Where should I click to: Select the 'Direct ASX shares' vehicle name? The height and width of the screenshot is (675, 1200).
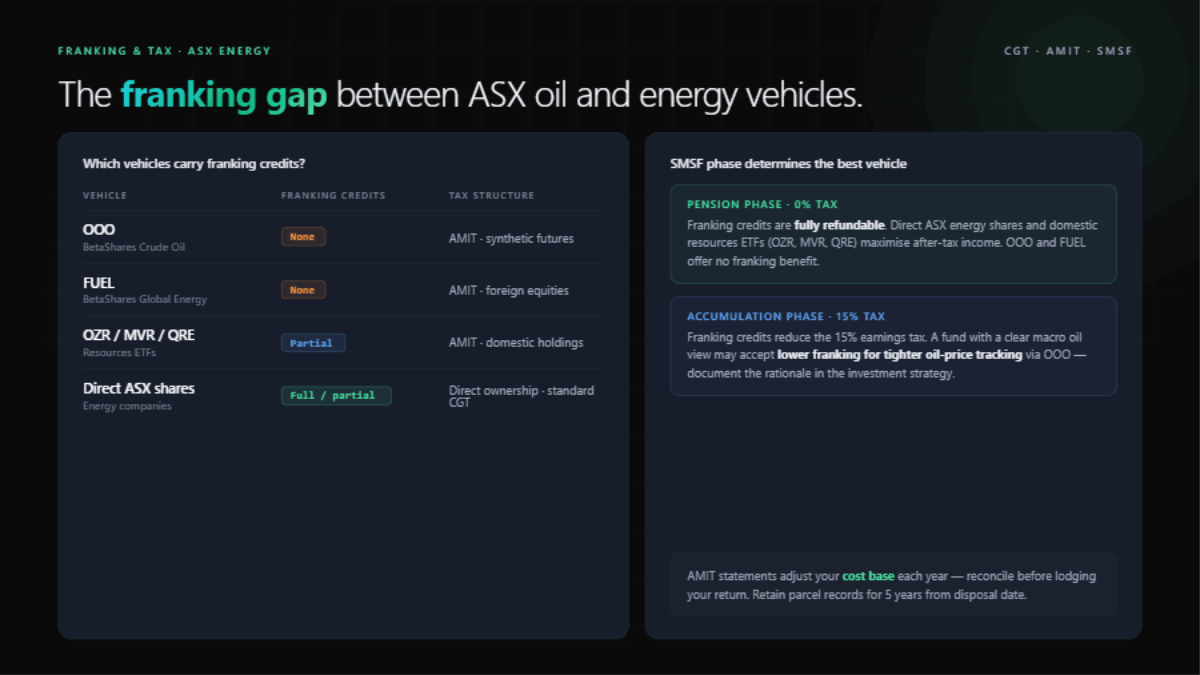[x=139, y=388]
